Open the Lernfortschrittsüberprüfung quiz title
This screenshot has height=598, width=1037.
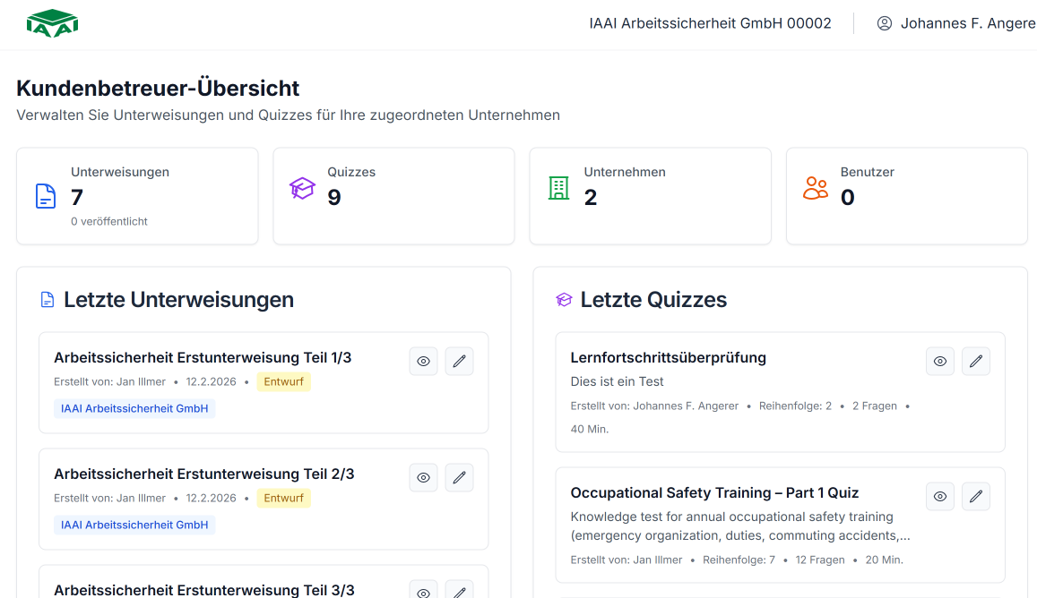click(x=668, y=358)
